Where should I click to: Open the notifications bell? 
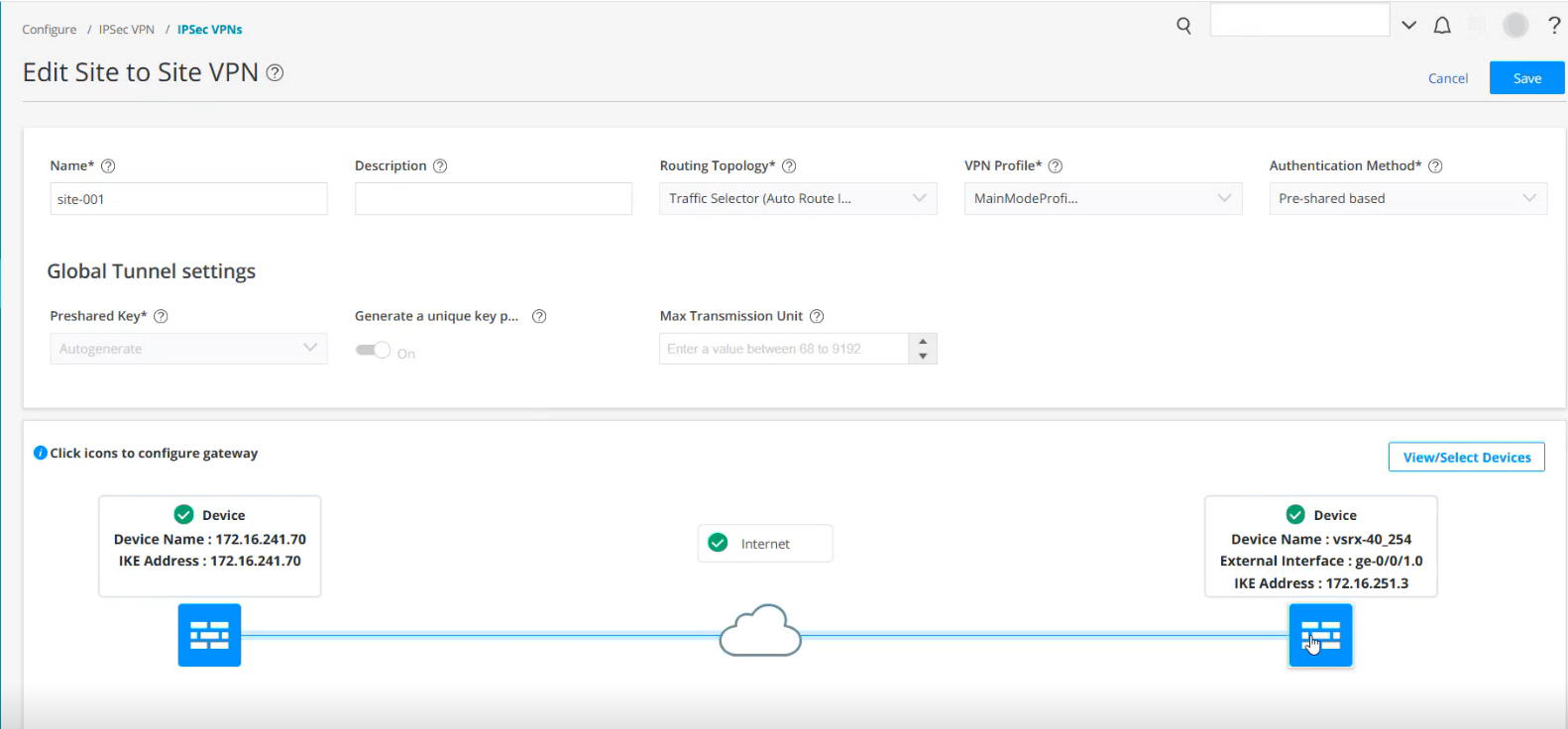coord(1442,26)
